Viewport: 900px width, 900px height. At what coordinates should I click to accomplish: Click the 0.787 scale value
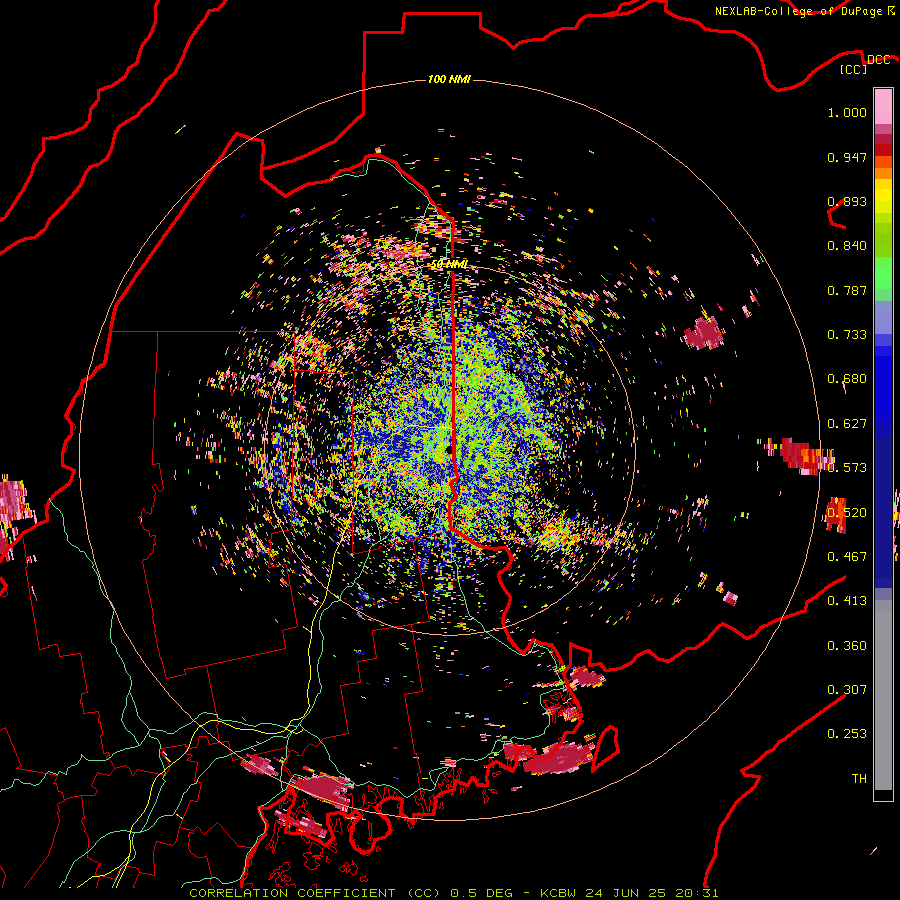[847, 290]
